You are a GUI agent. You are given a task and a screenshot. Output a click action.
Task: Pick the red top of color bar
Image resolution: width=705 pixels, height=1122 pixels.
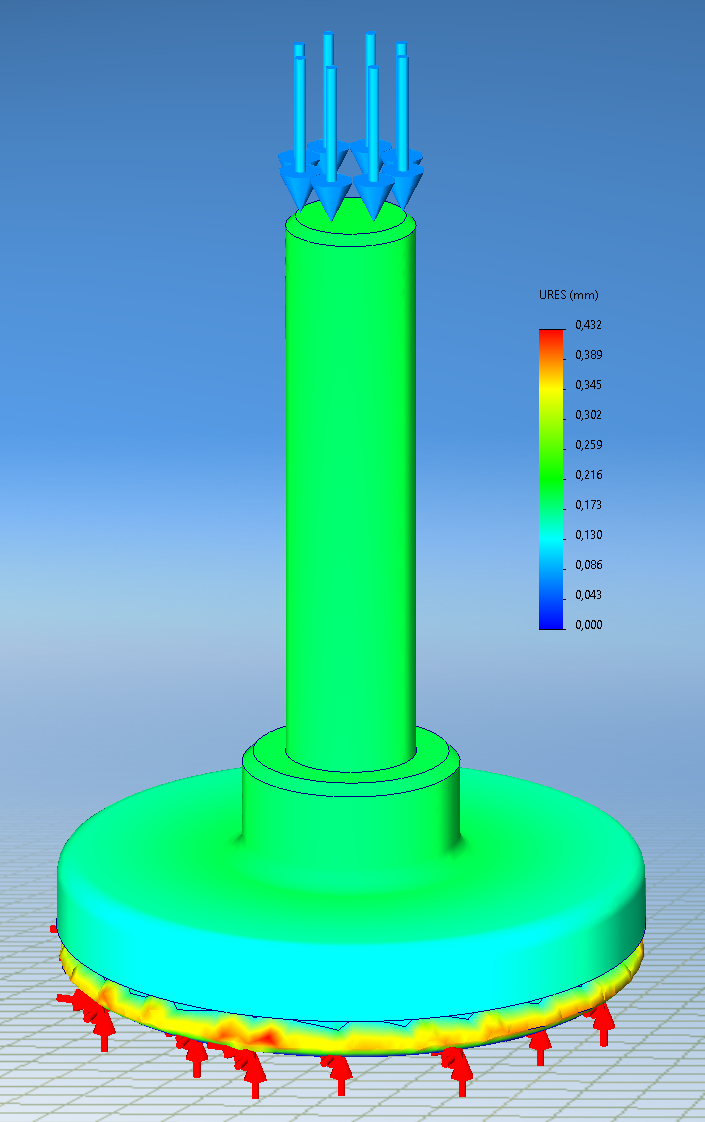click(x=551, y=335)
